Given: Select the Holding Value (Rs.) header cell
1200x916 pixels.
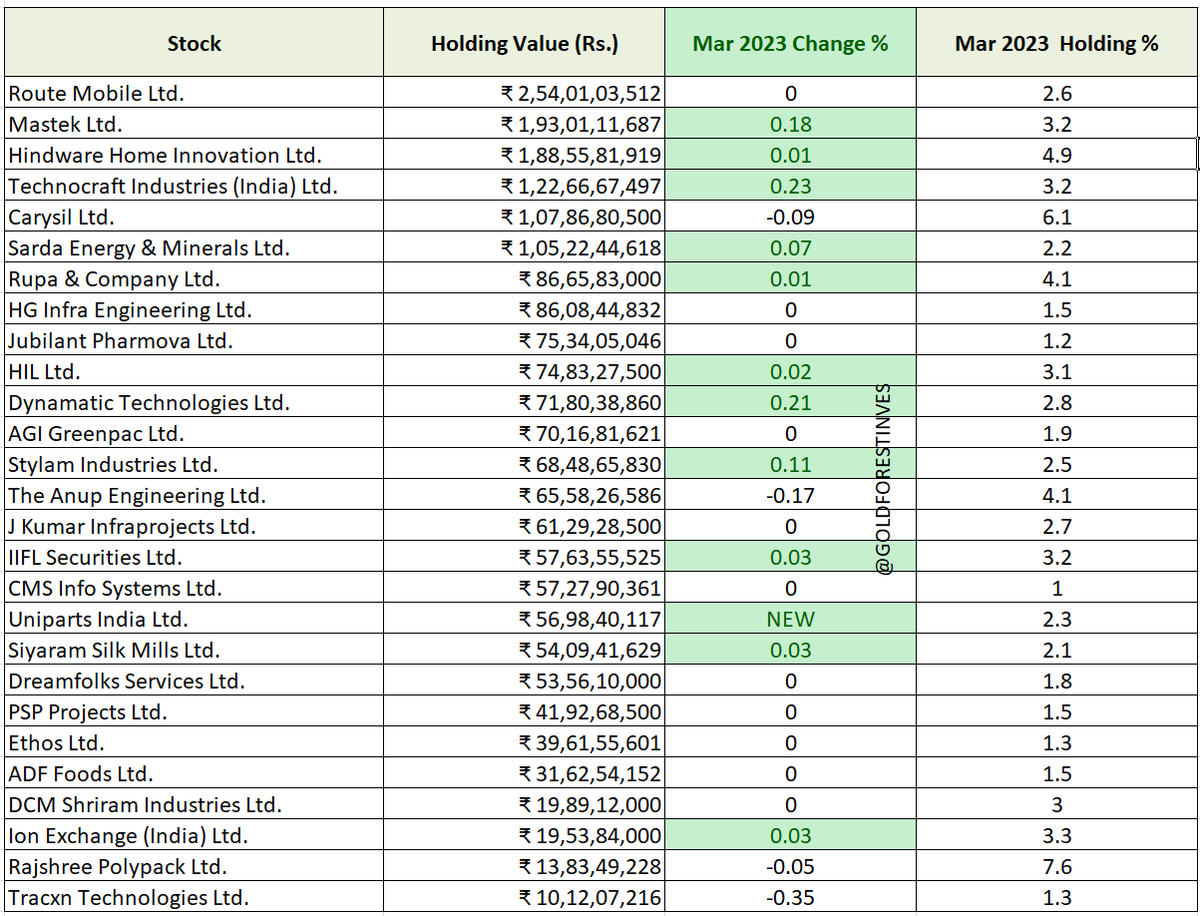Looking at the screenshot, I should 524,43.
